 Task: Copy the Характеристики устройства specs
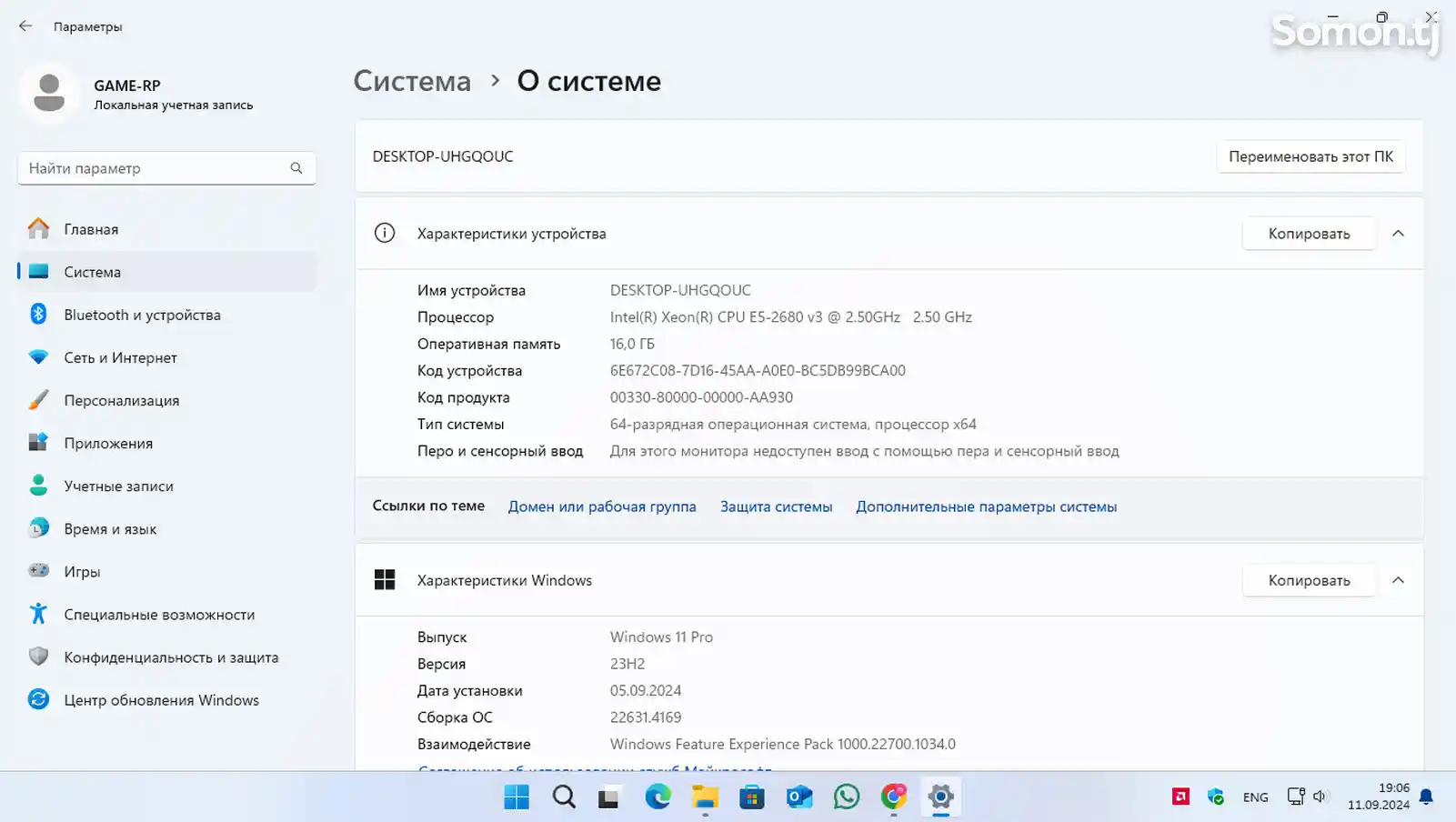(x=1309, y=234)
